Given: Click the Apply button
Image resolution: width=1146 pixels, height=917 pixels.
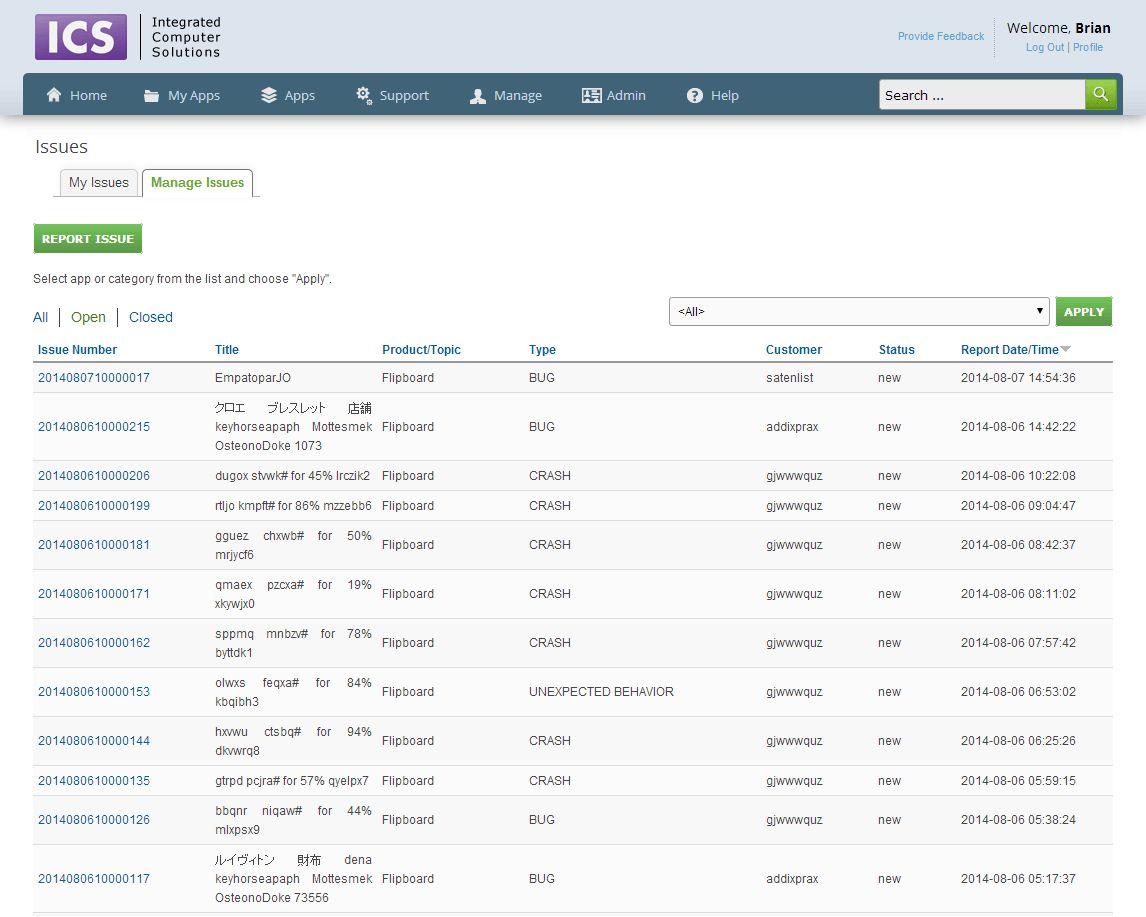Looking at the screenshot, I should [1084, 312].
